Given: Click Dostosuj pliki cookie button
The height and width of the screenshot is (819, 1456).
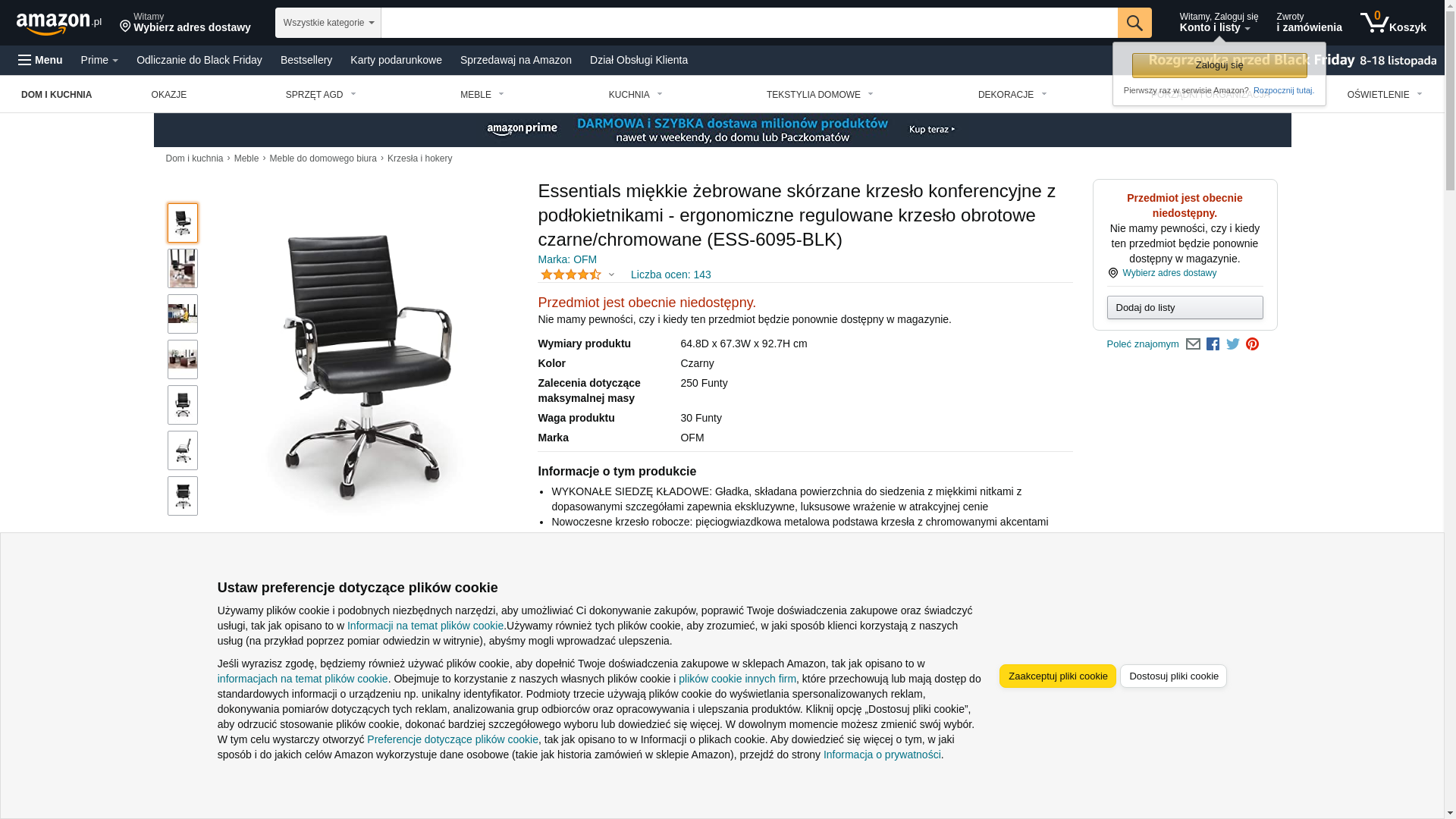Looking at the screenshot, I should pos(1173,676).
